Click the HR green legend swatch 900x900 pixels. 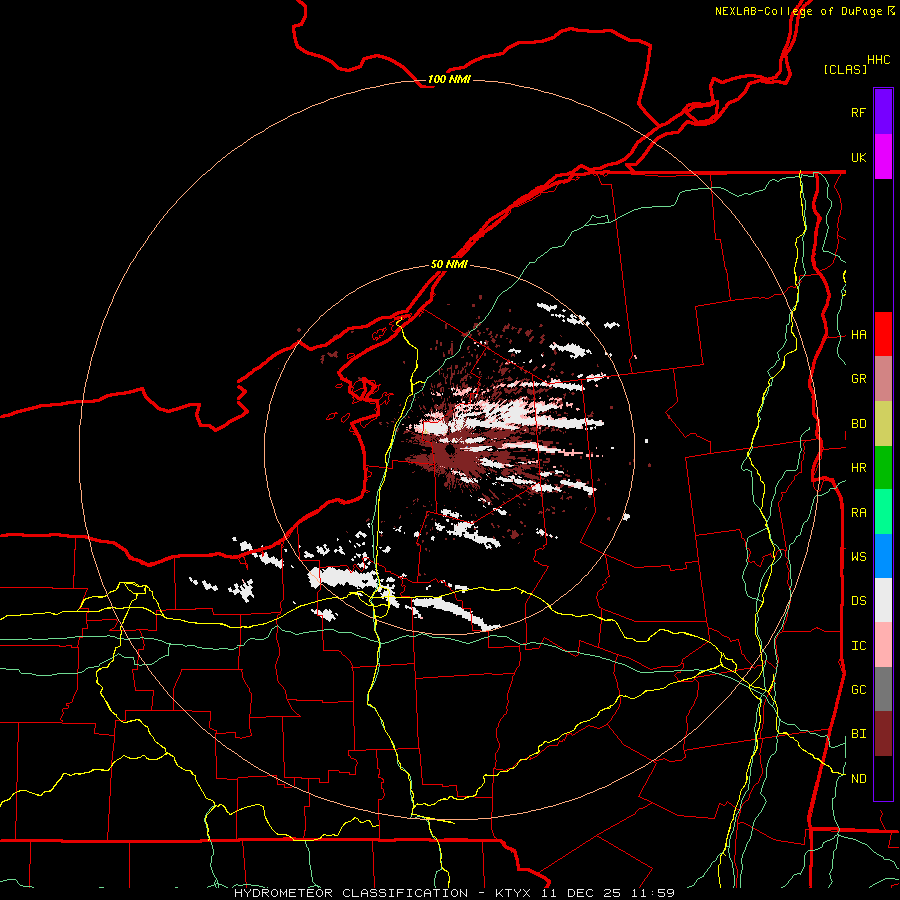coord(883,468)
